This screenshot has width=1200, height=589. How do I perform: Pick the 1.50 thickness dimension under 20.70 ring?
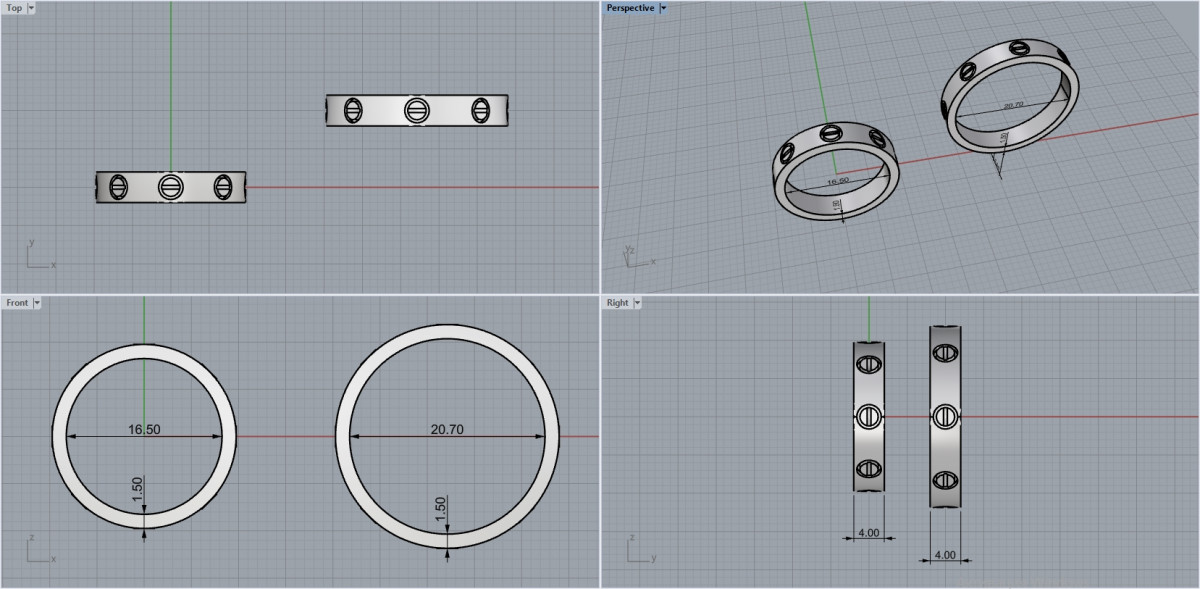[441, 510]
